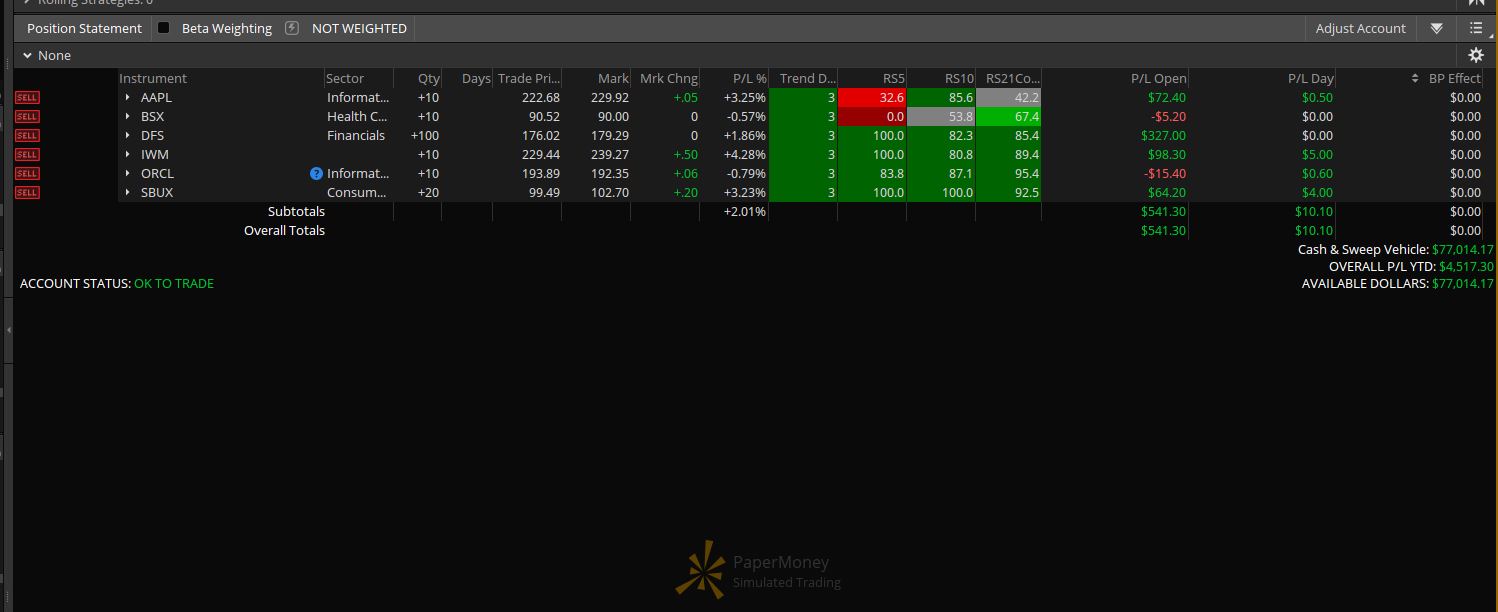1498x612 pixels.
Task: Click the +100 quantity cell for DFS
Action: (425, 136)
